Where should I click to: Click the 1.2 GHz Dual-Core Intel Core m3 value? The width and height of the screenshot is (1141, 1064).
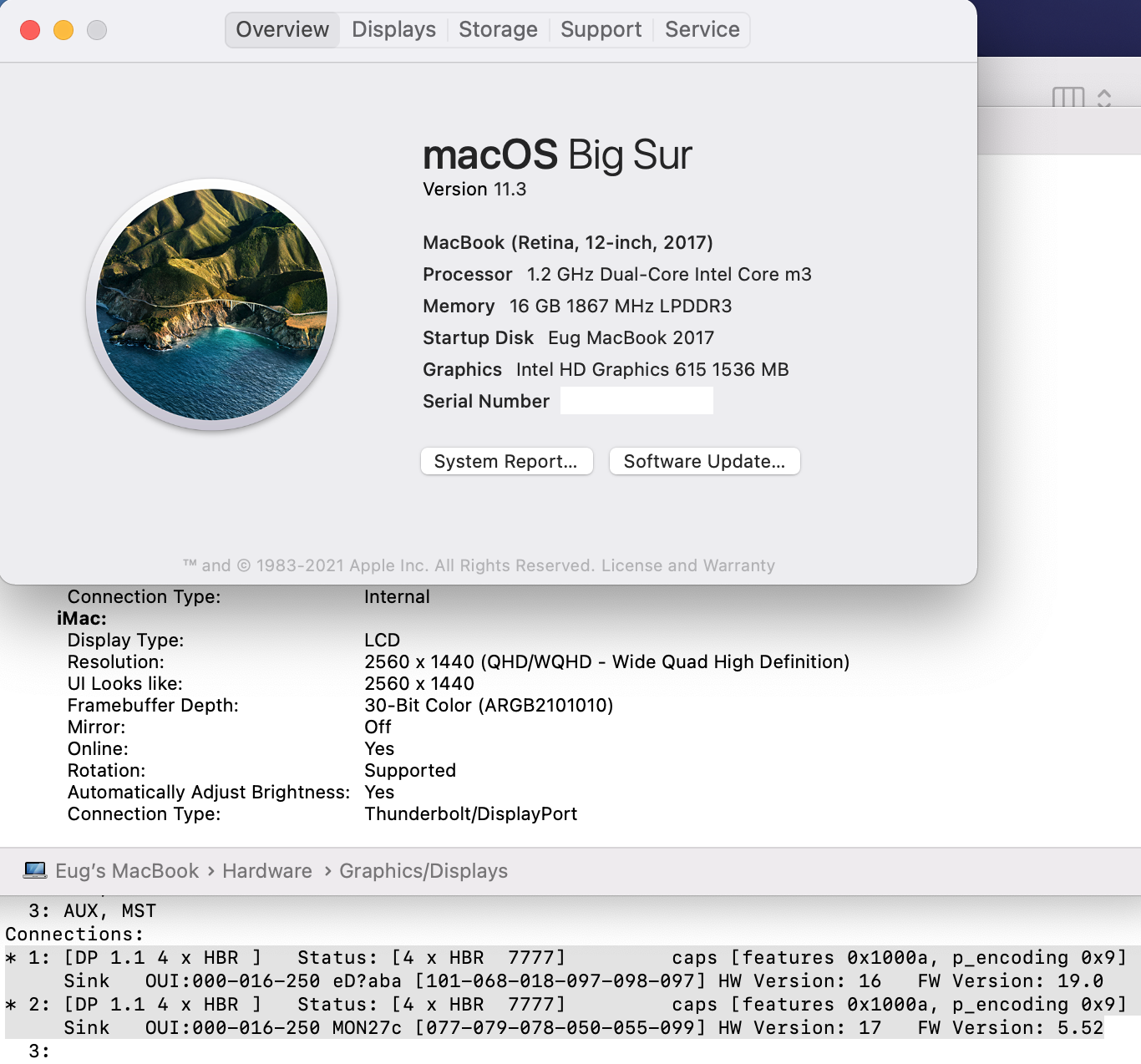pos(669,275)
